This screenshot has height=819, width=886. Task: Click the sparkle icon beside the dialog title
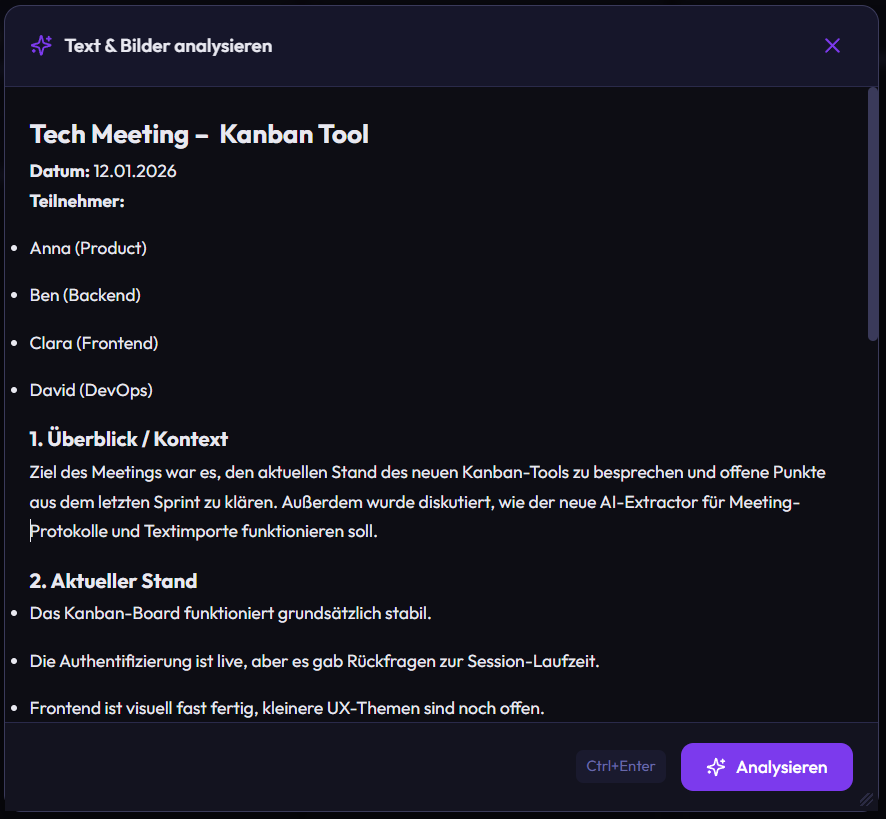pos(41,45)
